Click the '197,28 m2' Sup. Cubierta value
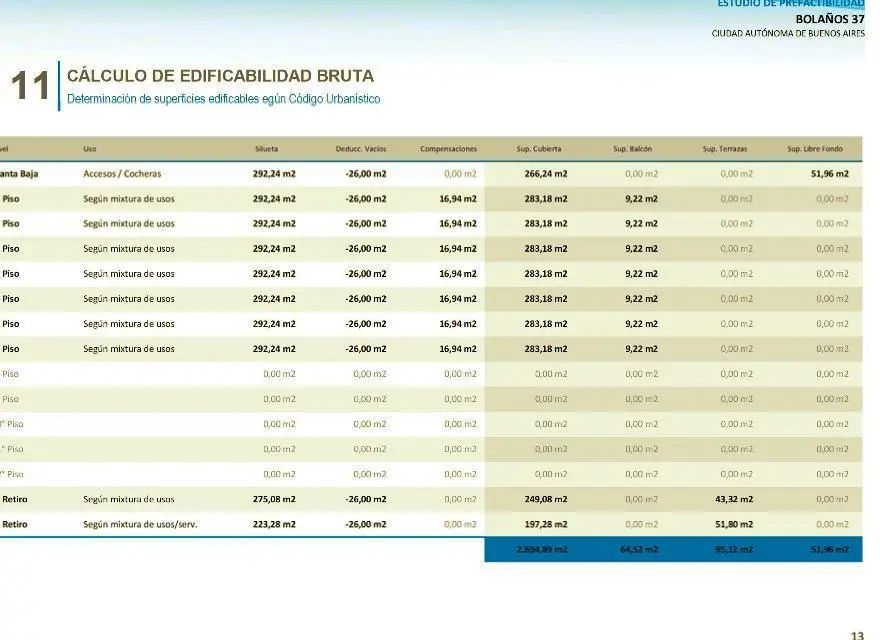This screenshot has height=640, width=880. (x=546, y=524)
